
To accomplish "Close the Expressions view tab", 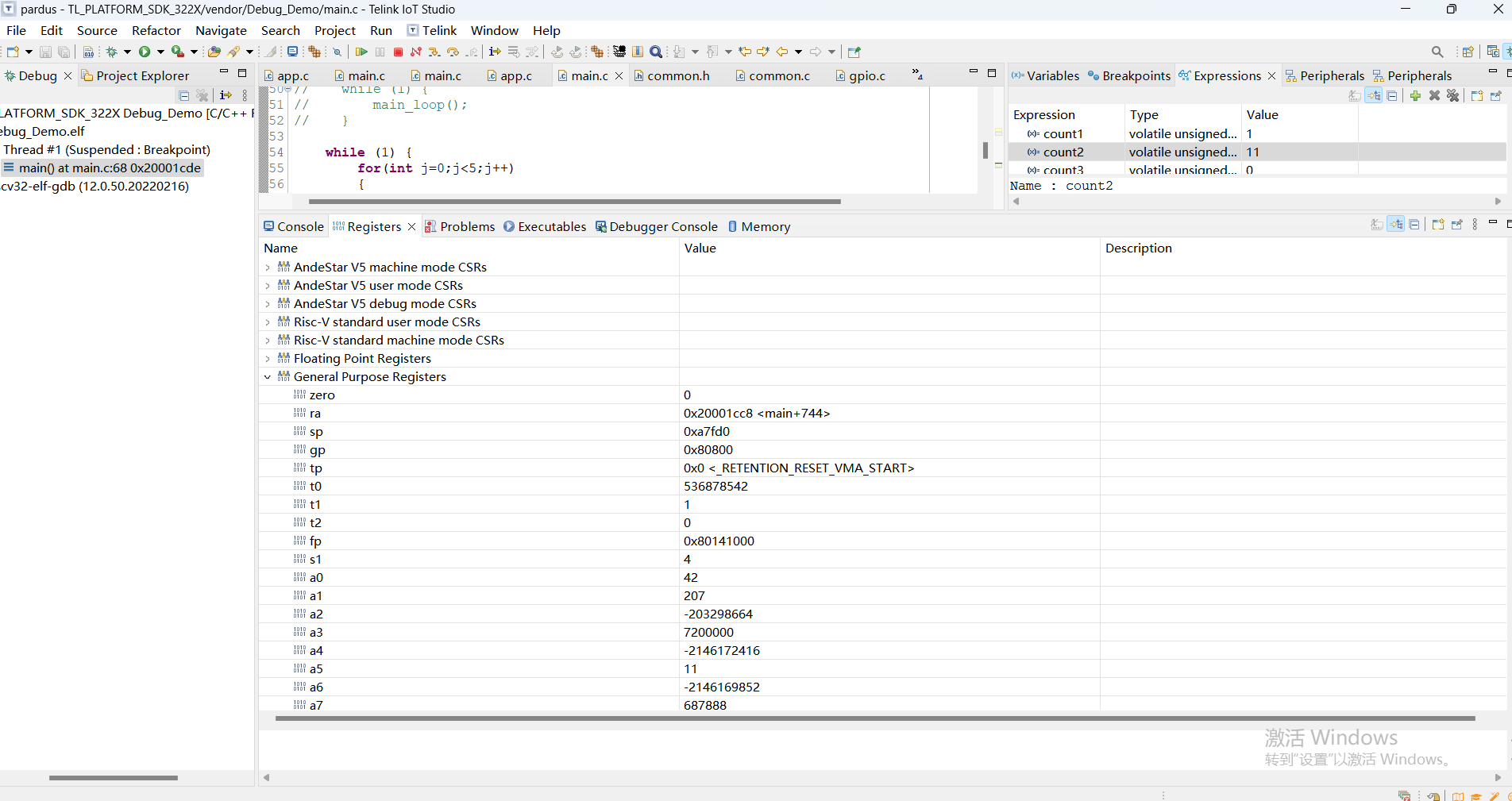I will [x=1271, y=75].
